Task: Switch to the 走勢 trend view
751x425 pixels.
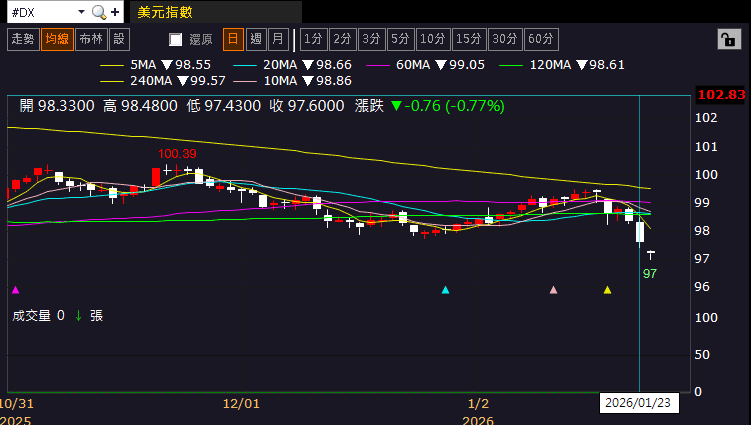Action: pos(23,39)
